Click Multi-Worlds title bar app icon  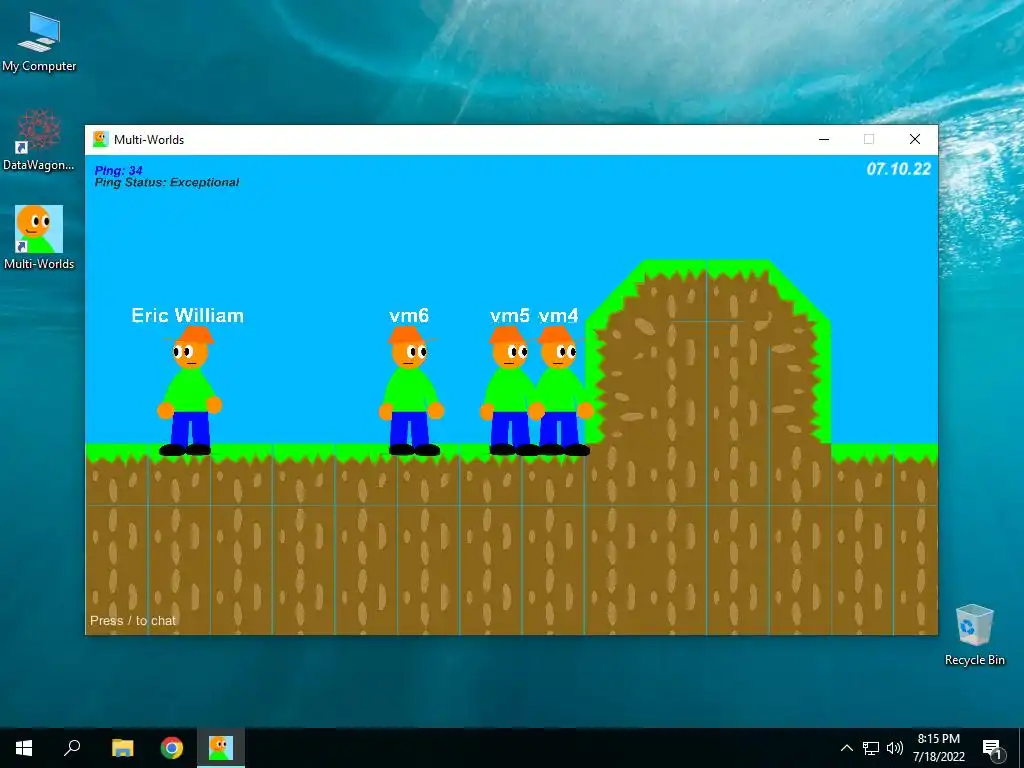(x=100, y=139)
